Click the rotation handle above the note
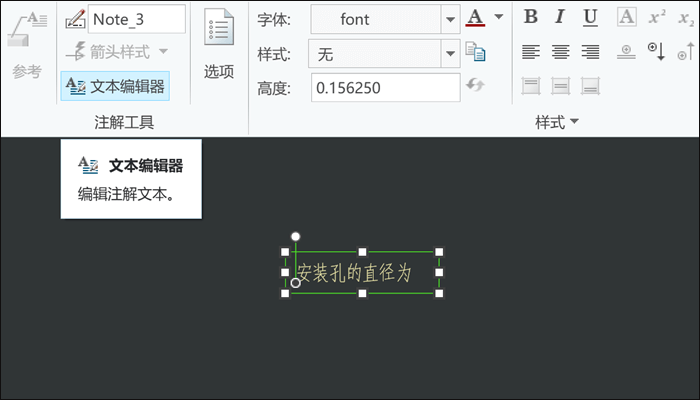The width and height of the screenshot is (700, 400). point(295,236)
